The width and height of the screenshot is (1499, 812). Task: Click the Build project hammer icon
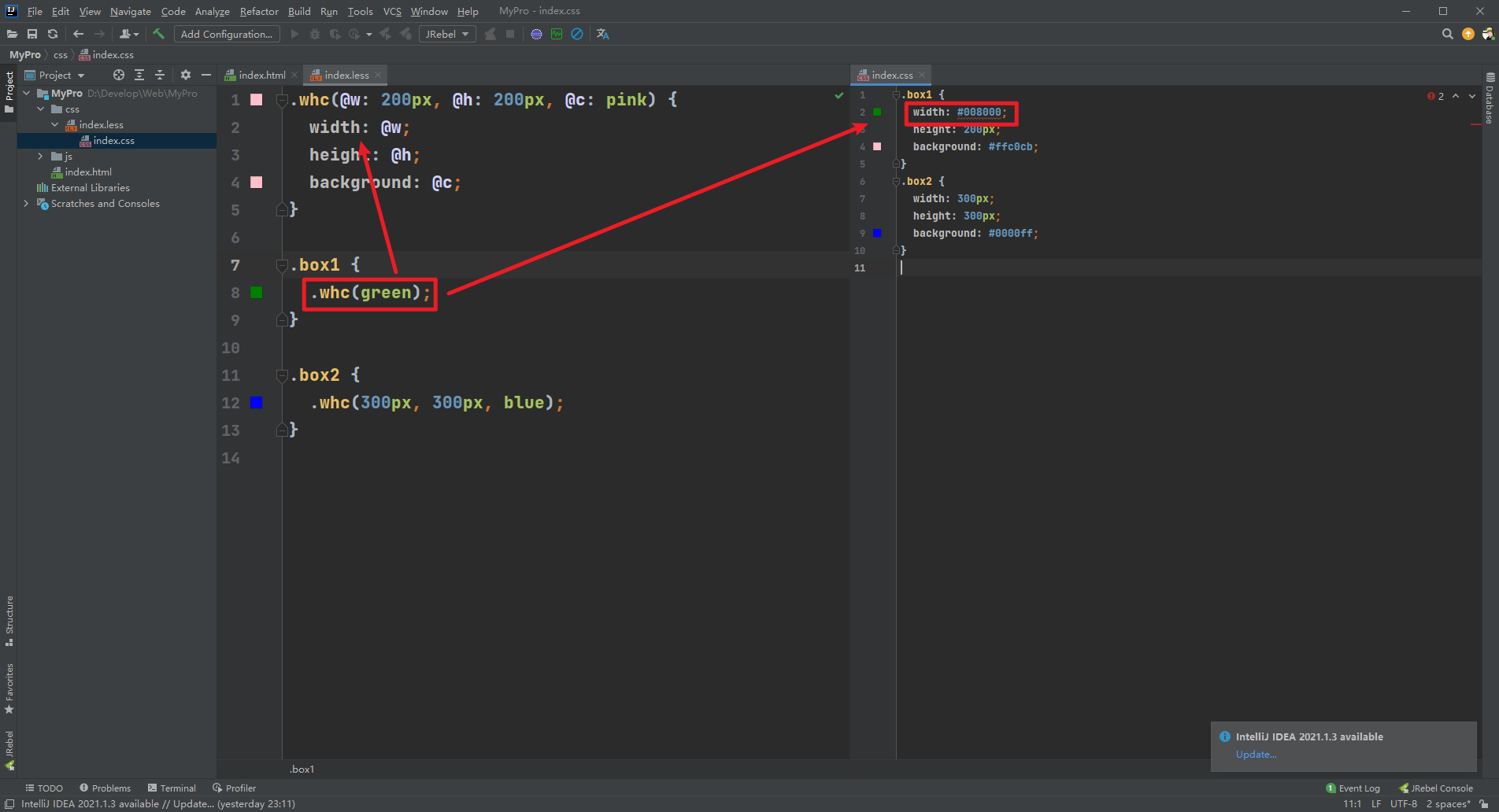(x=158, y=34)
